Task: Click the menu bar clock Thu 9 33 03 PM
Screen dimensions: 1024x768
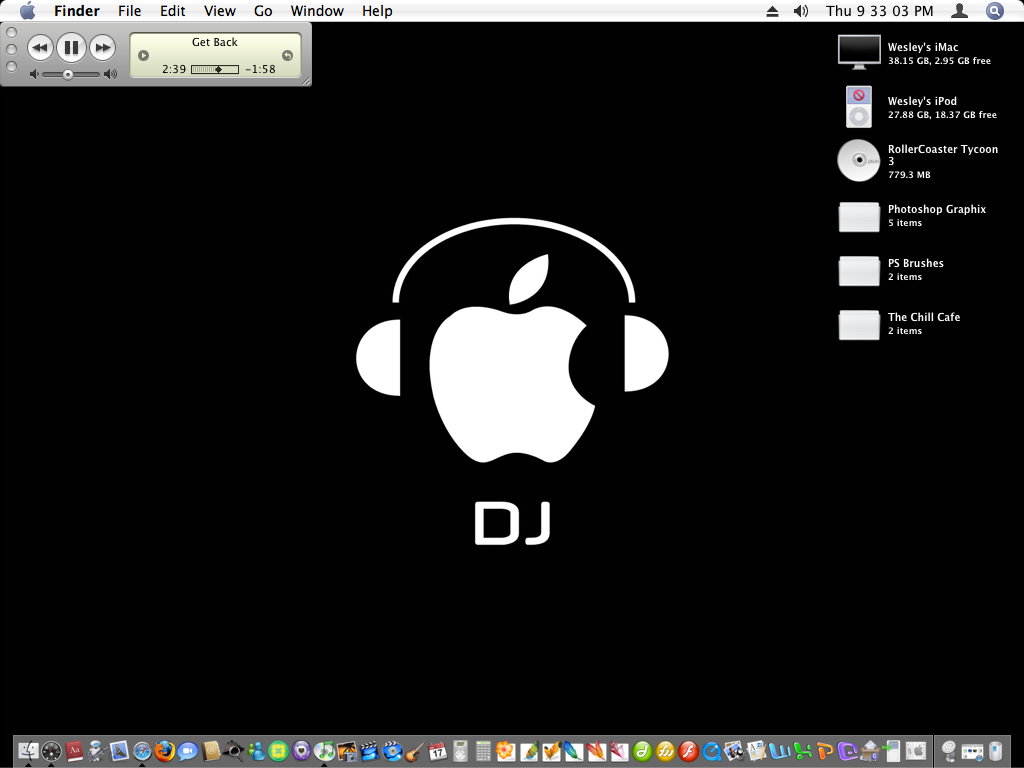Action: [879, 11]
